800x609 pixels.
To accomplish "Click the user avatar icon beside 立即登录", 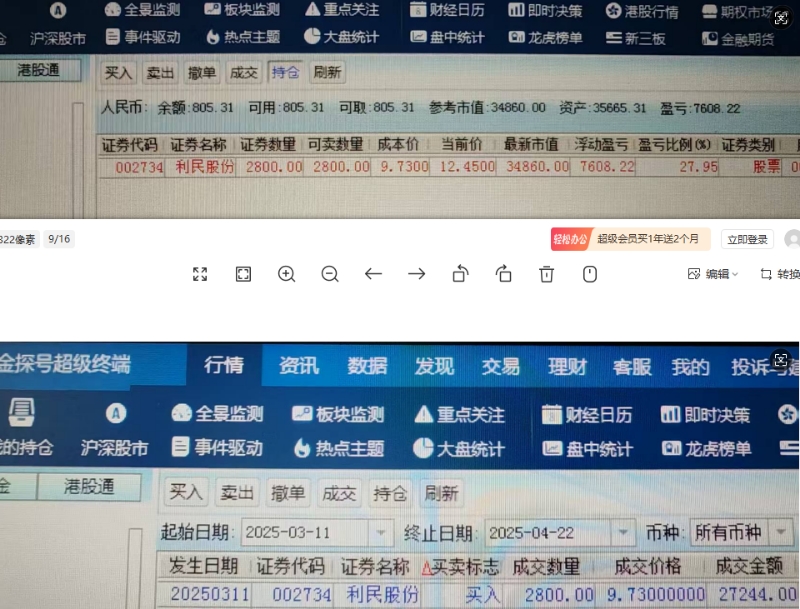I will [x=792, y=239].
